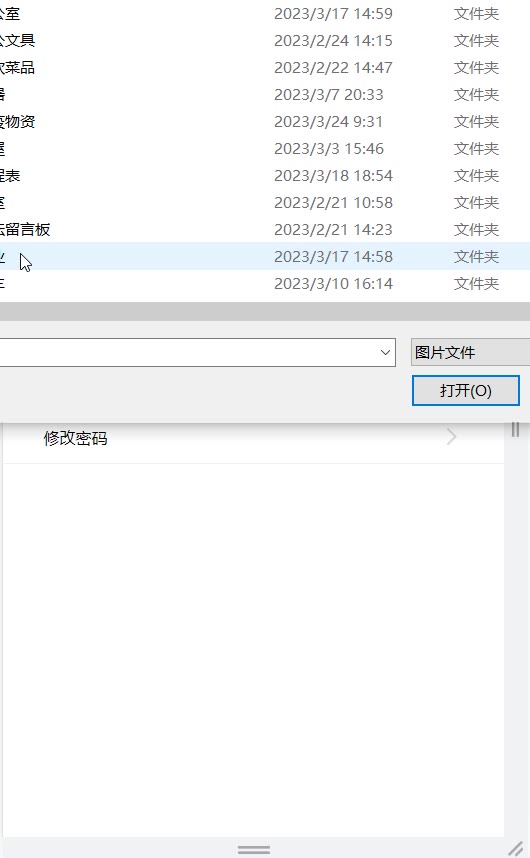Select the folder dated 2023/3/7 20:33
The width and height of the screenshot is (530, 858).
click(265, 95)
